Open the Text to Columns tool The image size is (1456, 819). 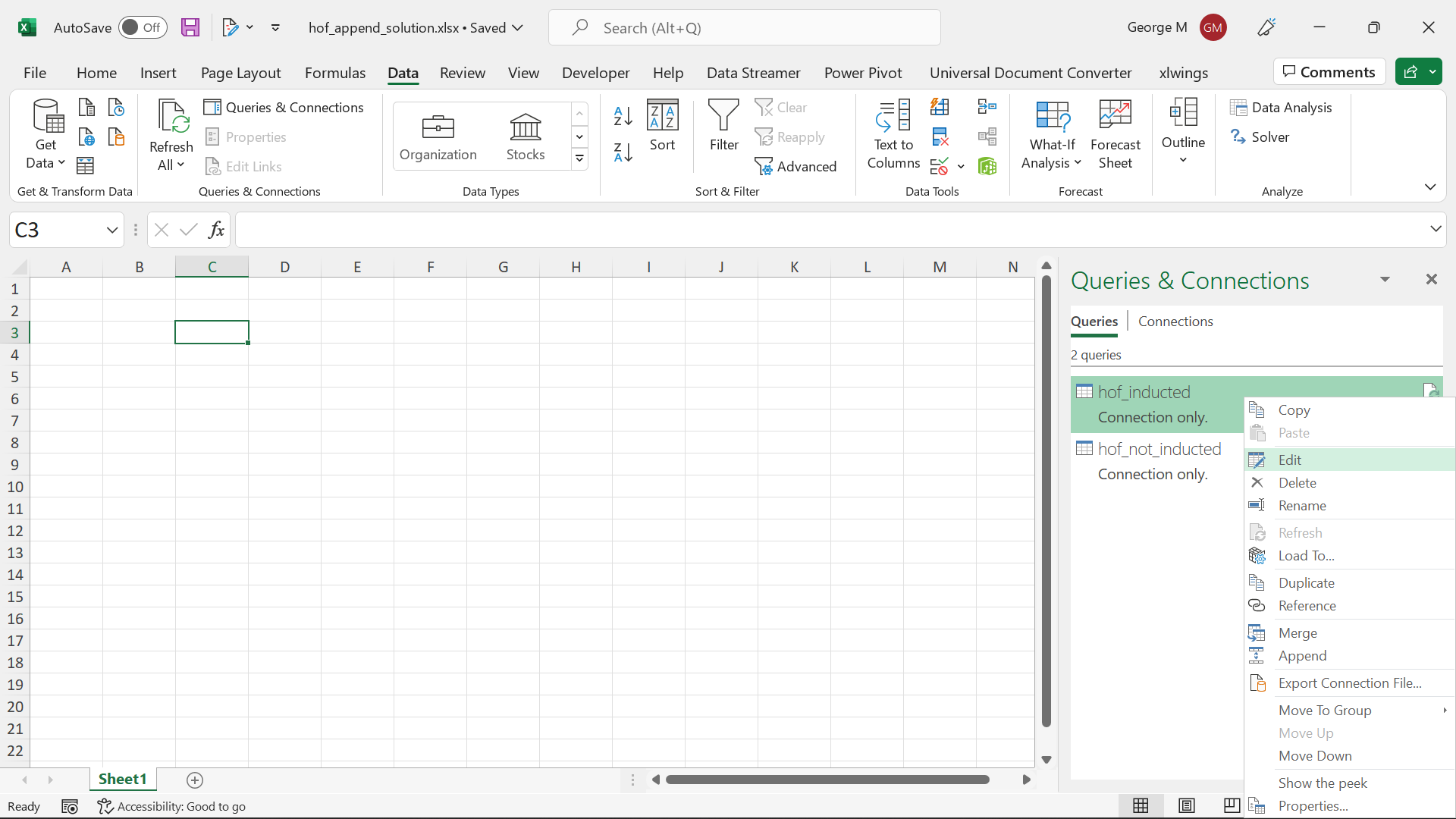point(893,135)
